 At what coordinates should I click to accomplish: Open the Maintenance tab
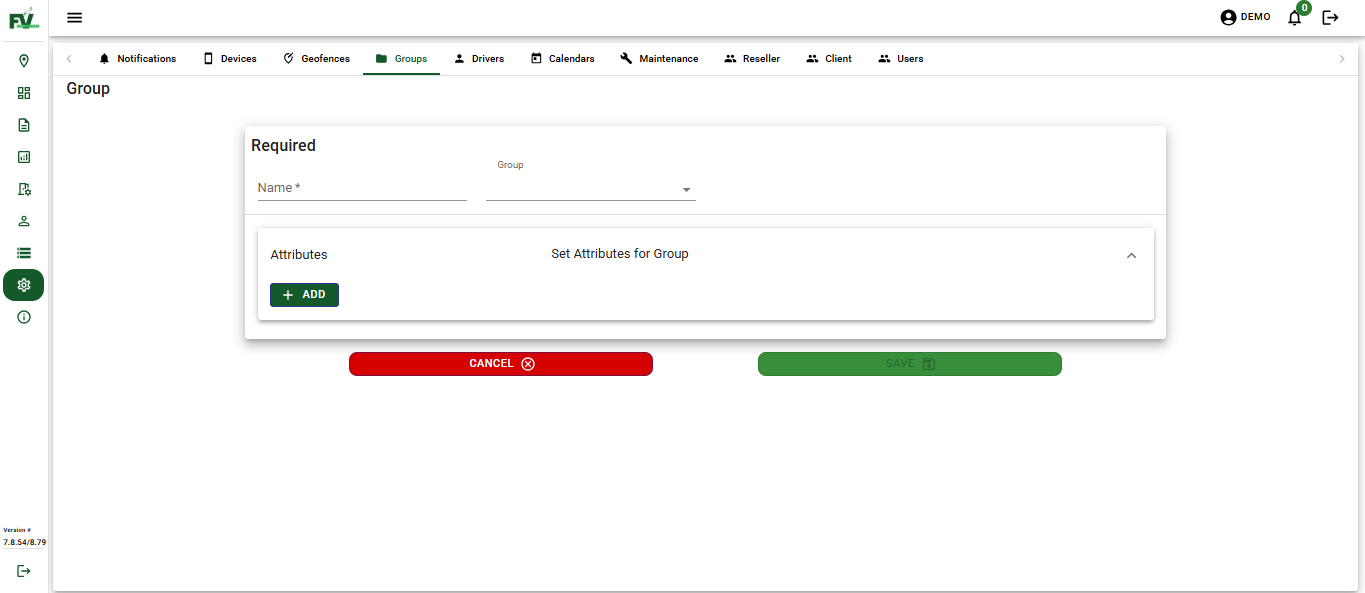tap(659, 58)
